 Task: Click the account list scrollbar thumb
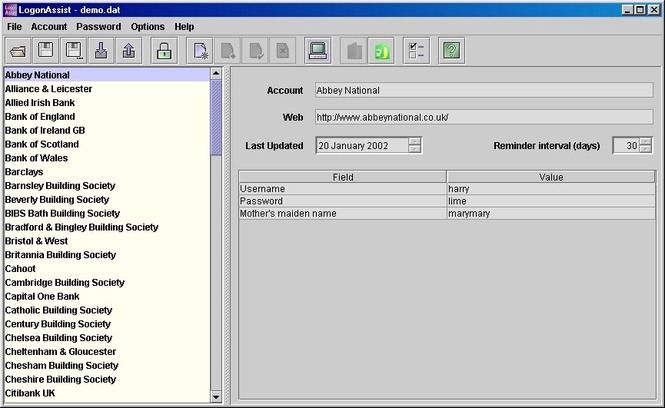tap(216, 117)
